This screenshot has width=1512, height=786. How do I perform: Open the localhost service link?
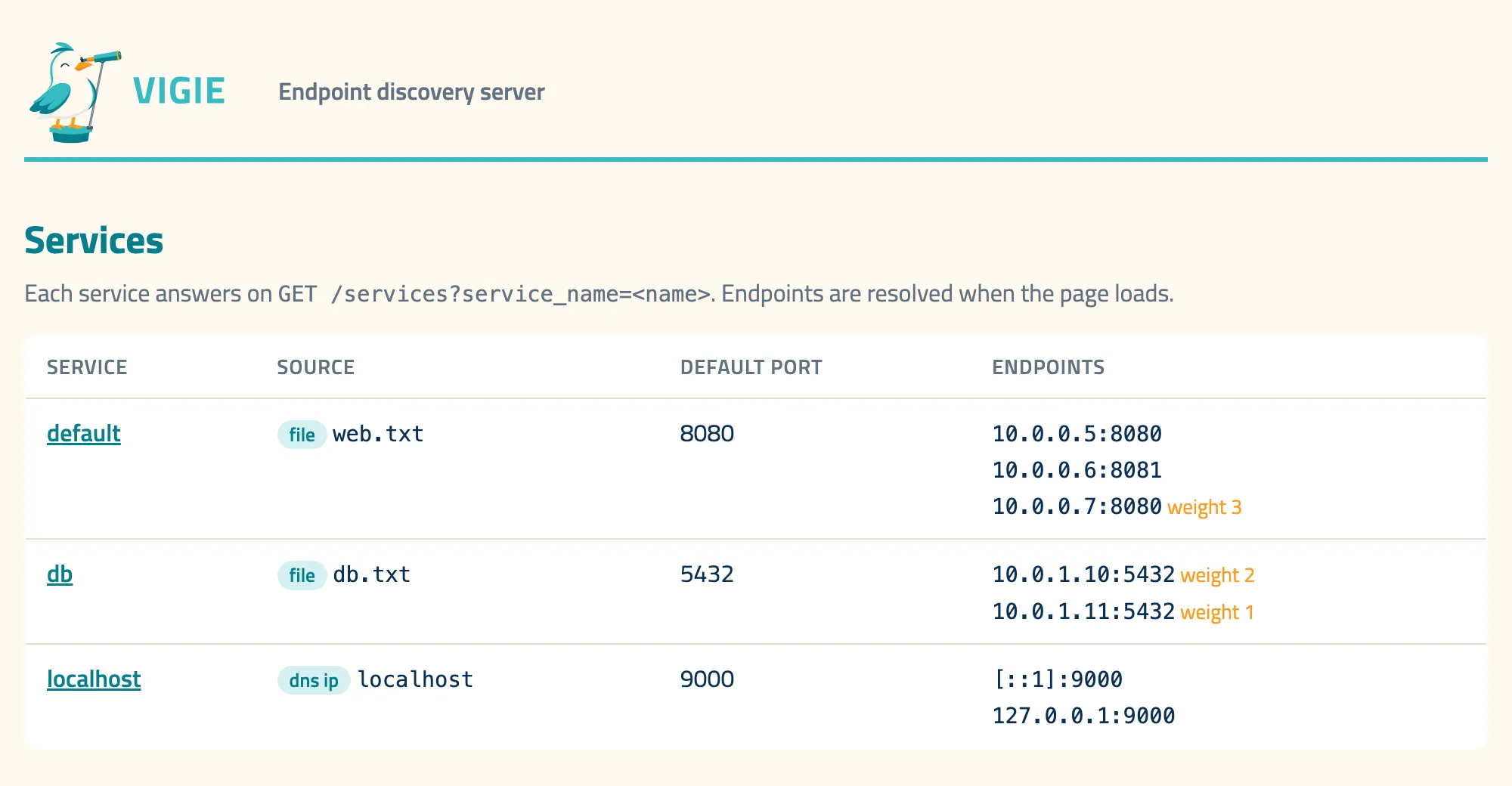[x=94, y=679]
